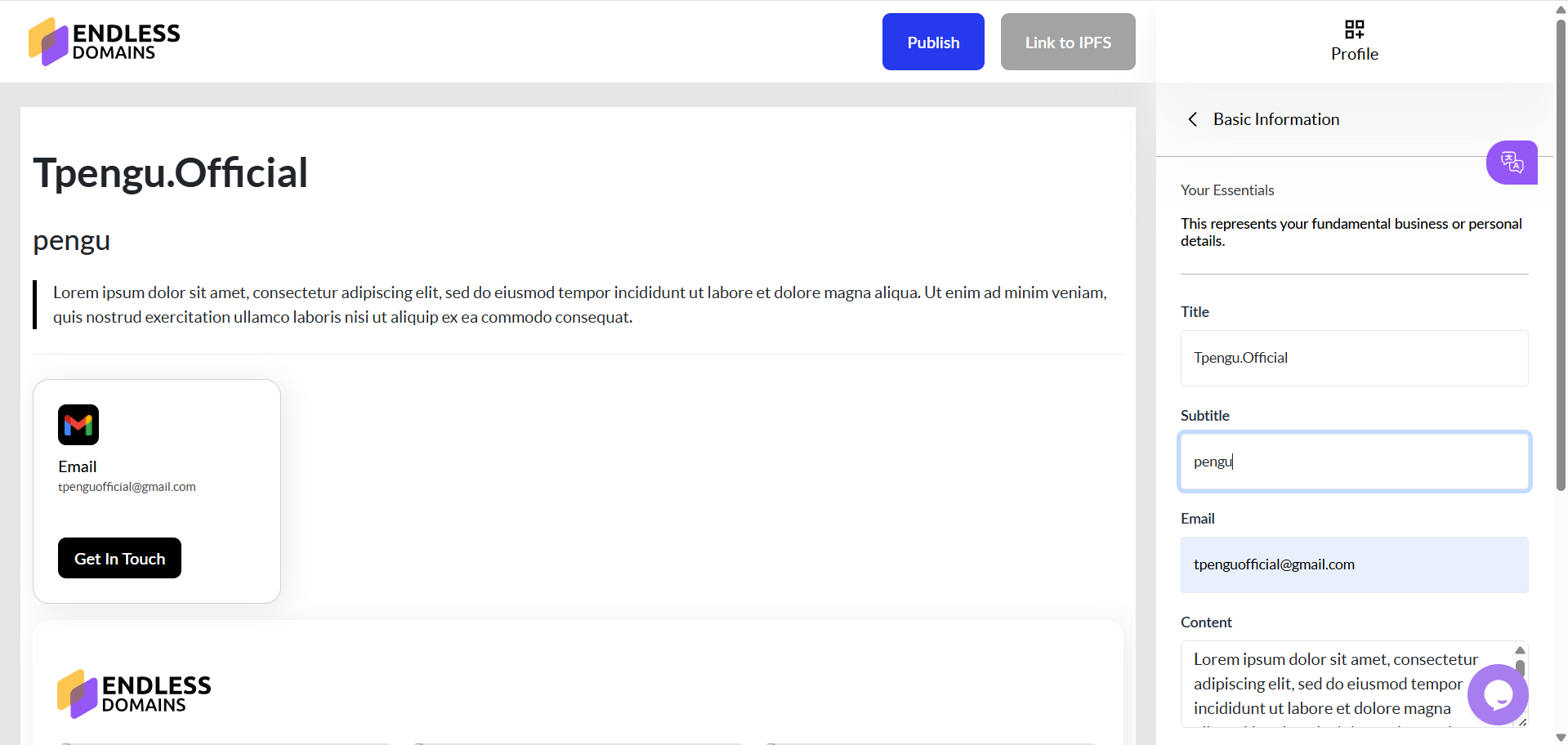Click the page scrollbar down arrow

click(1561, 738)
